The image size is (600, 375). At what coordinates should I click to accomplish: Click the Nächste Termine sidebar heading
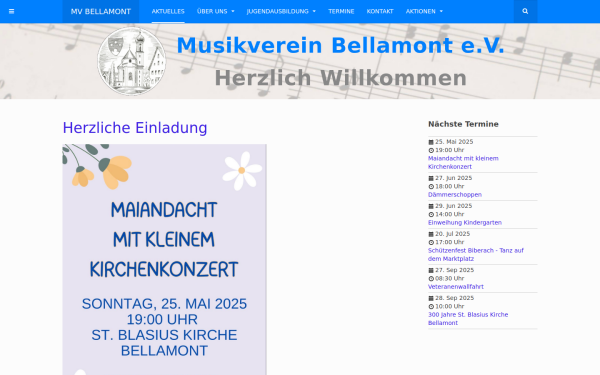463,124
